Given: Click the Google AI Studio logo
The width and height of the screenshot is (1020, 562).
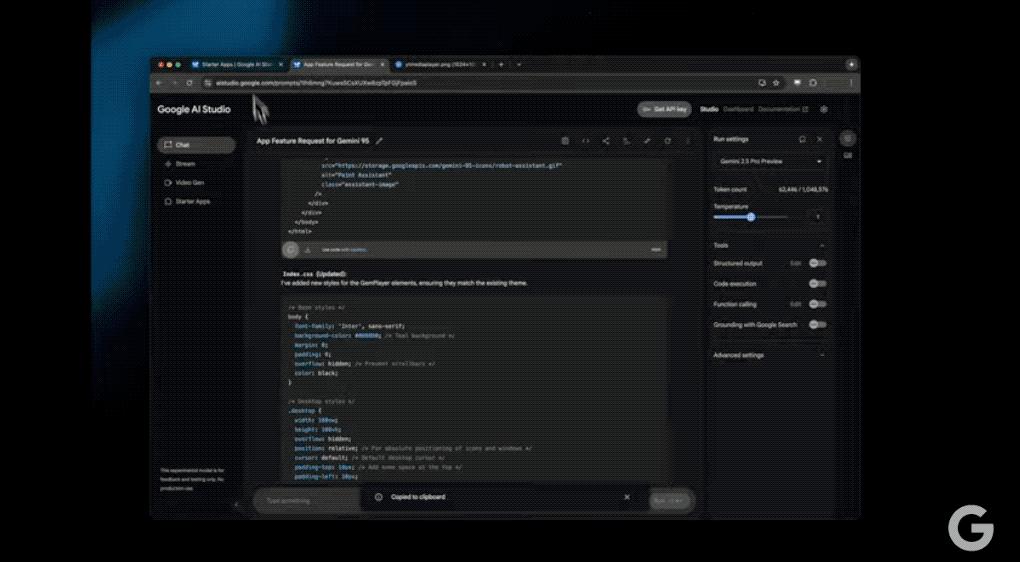Looking at the screenshot, I should pyautogui.click(x=194, y=109).
